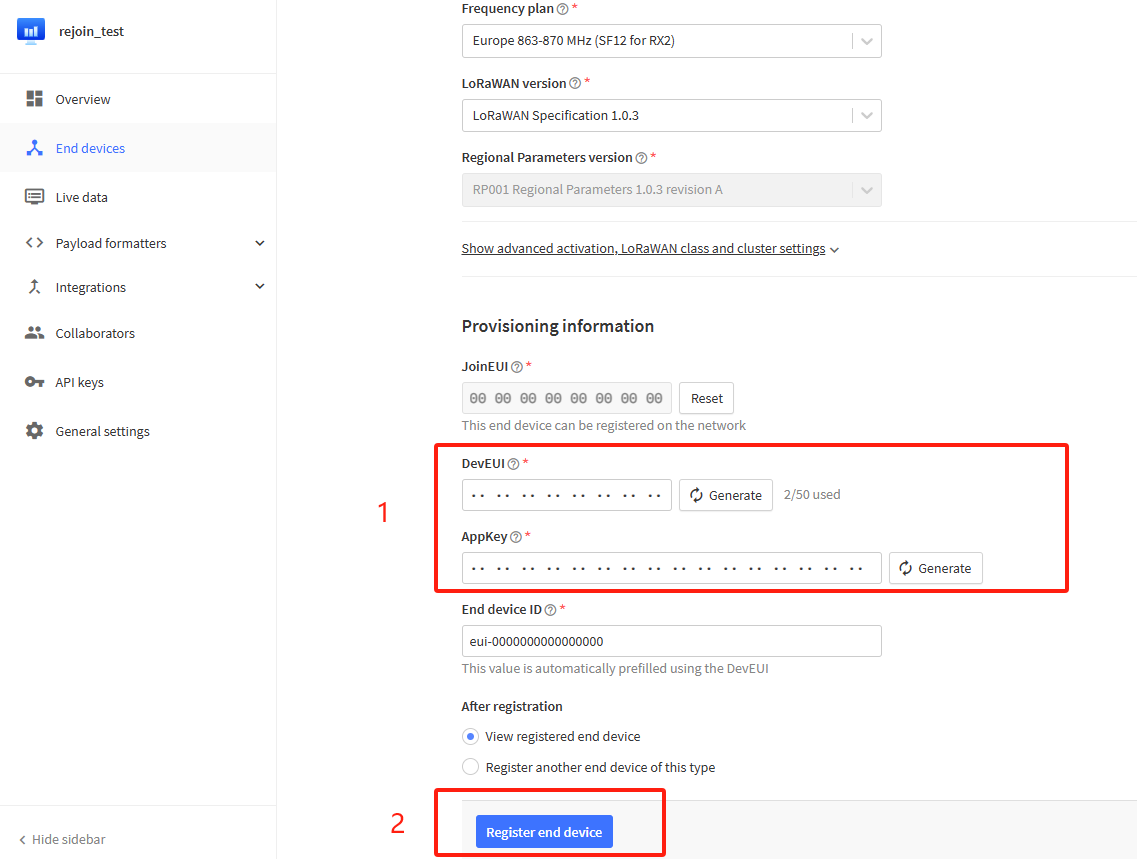Click 'This end device can be registered' message
1137x859 pixels.
603,426
